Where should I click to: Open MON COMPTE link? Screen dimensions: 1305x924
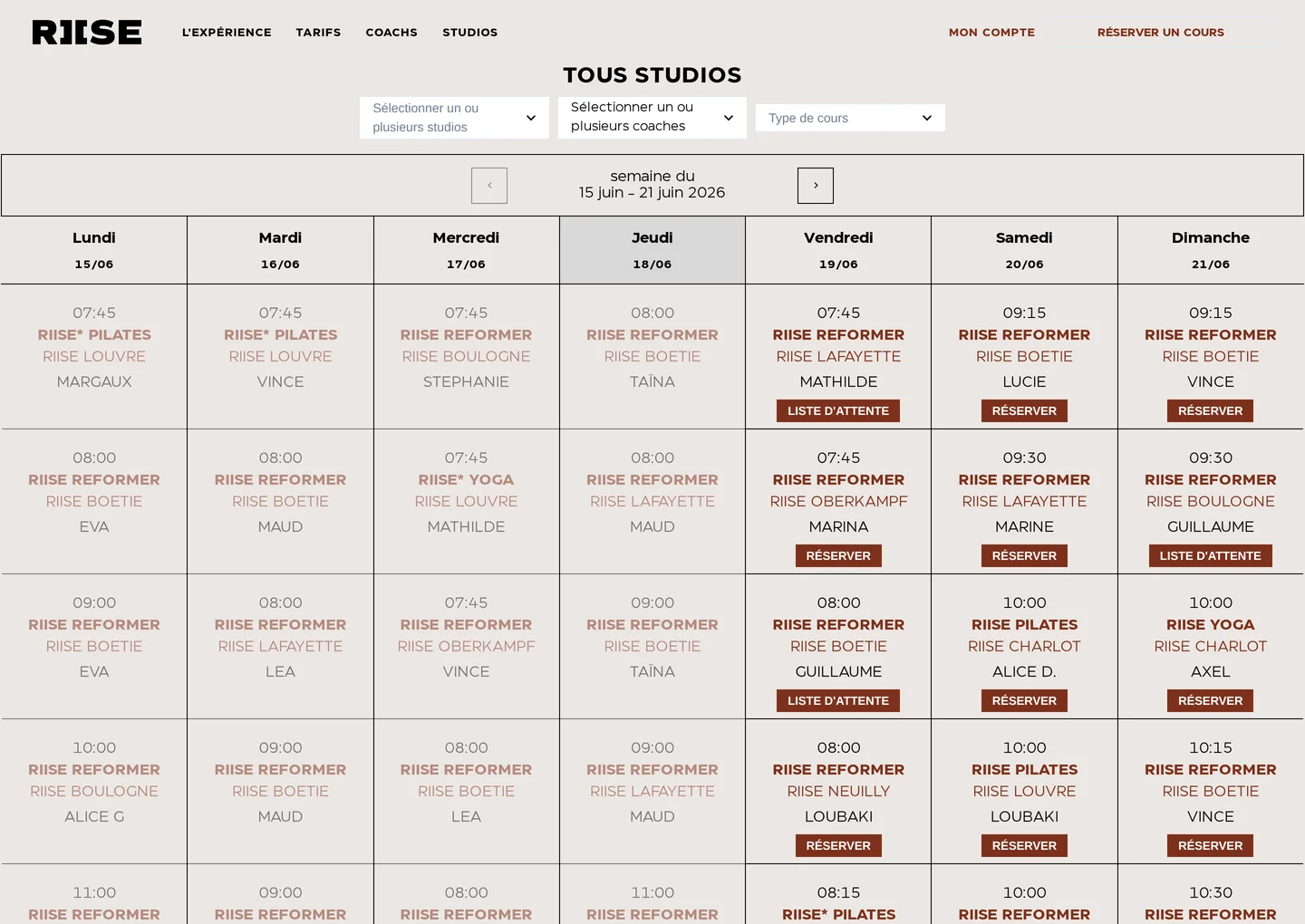(991, 33)
